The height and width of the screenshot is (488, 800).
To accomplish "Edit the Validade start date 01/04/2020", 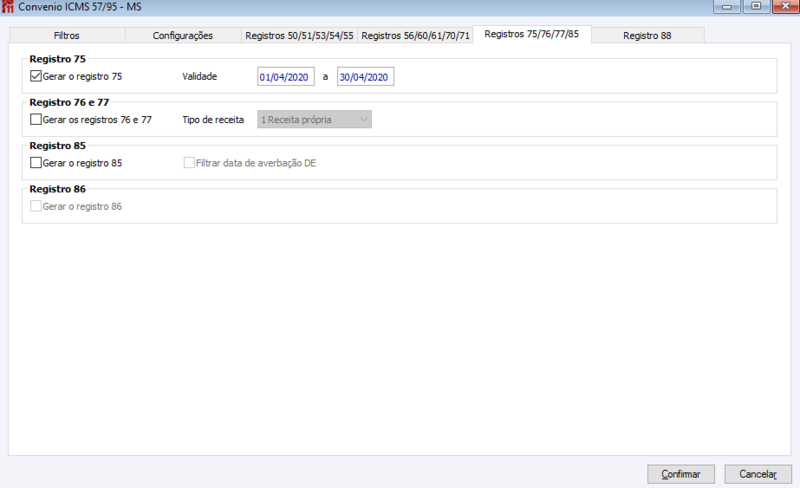I will 286,77.
